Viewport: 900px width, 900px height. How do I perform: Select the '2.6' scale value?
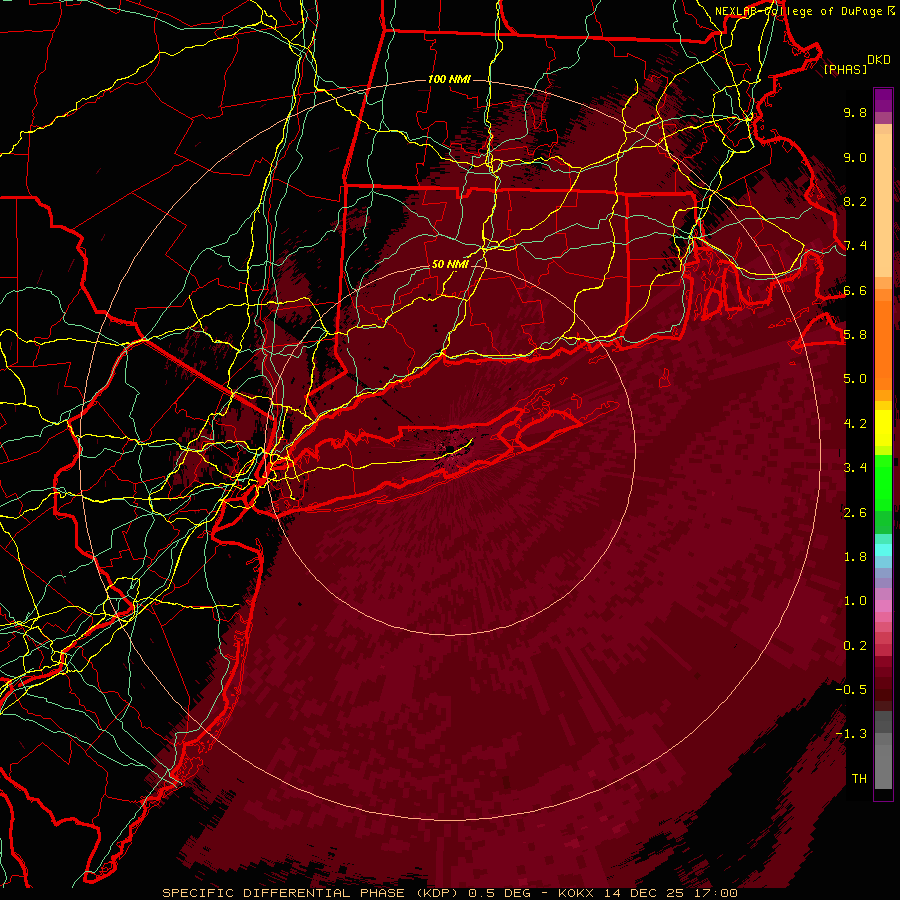tap(855, 513)
